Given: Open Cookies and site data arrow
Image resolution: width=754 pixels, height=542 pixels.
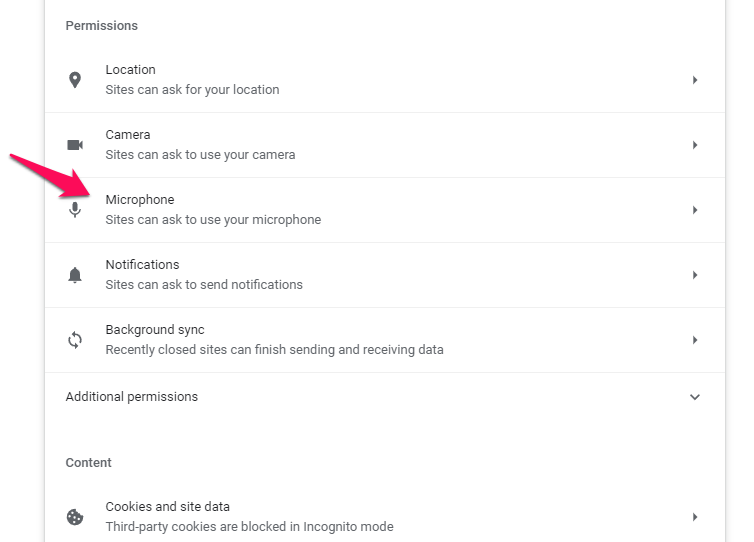Looking at the screenshot, I should [695, 517].
